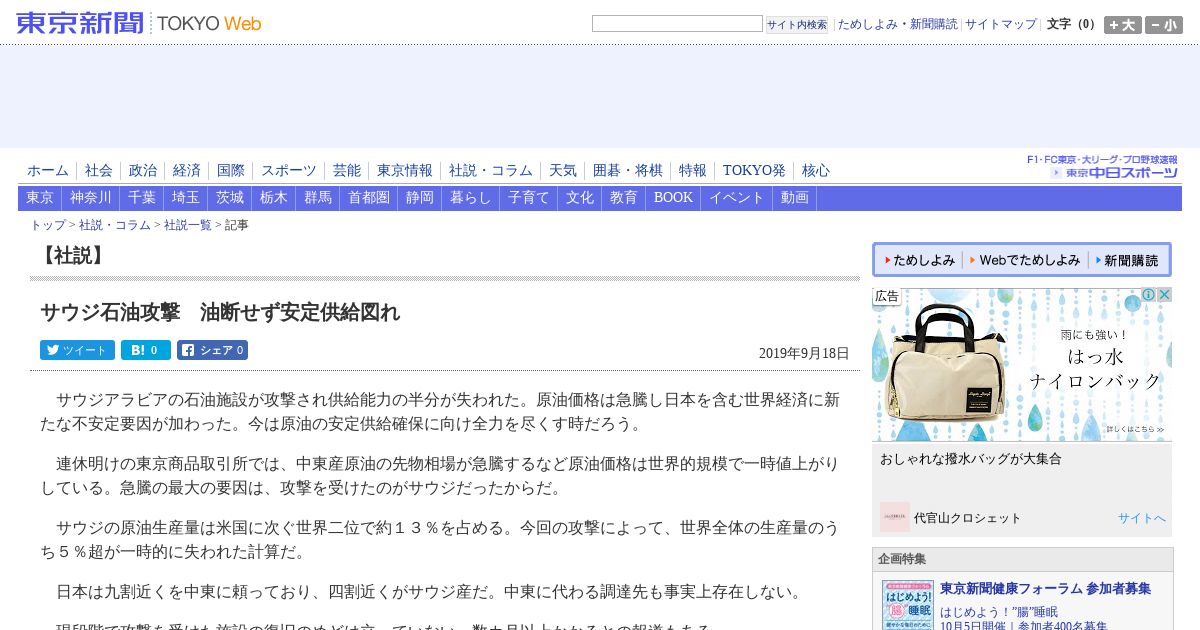Click the Tokyo Shimbun TOKYO Web logo
Screen dimensions: 1200x630
coord(139,23)
